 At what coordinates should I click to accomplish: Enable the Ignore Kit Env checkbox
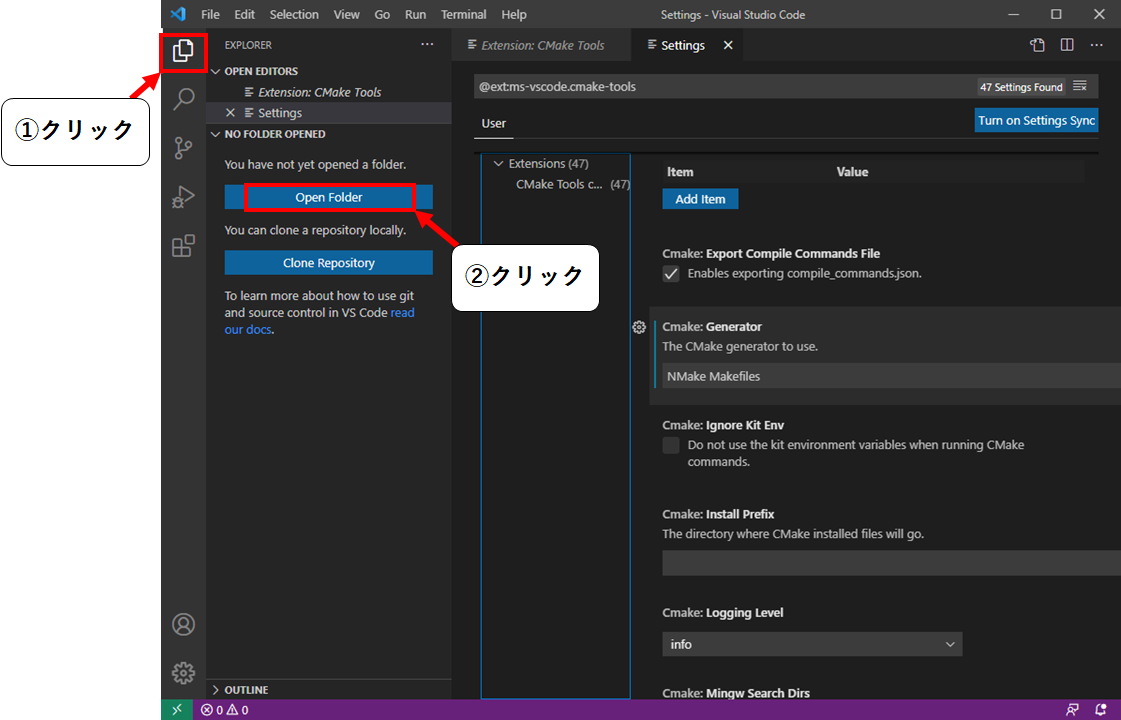point(671,445)
